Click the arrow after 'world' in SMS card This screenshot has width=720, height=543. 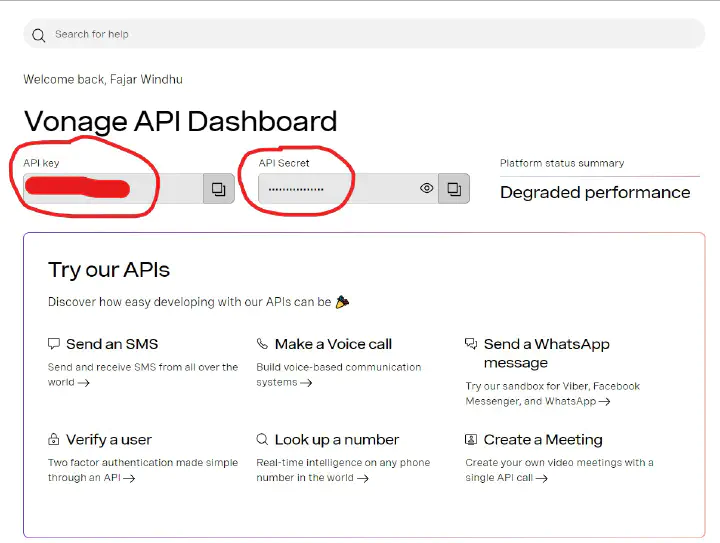84,383
